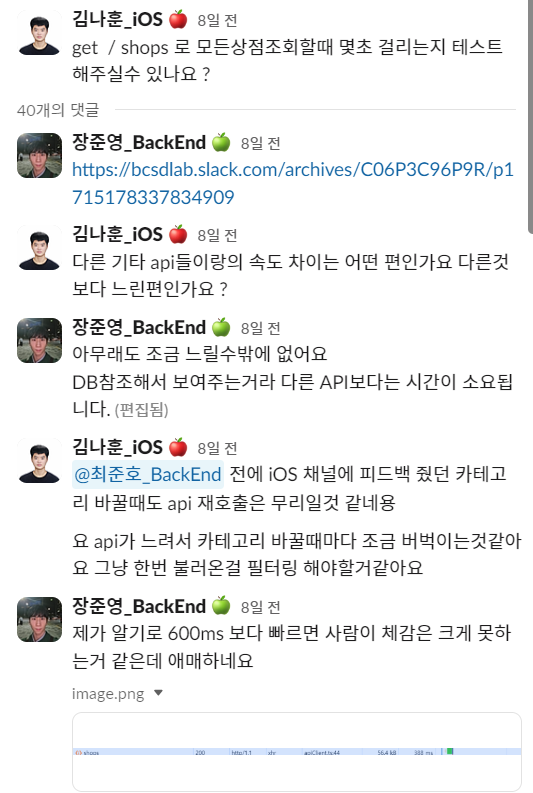Collapse the image.png attachment using its arrow
The image size is (533, 793).
158,693
